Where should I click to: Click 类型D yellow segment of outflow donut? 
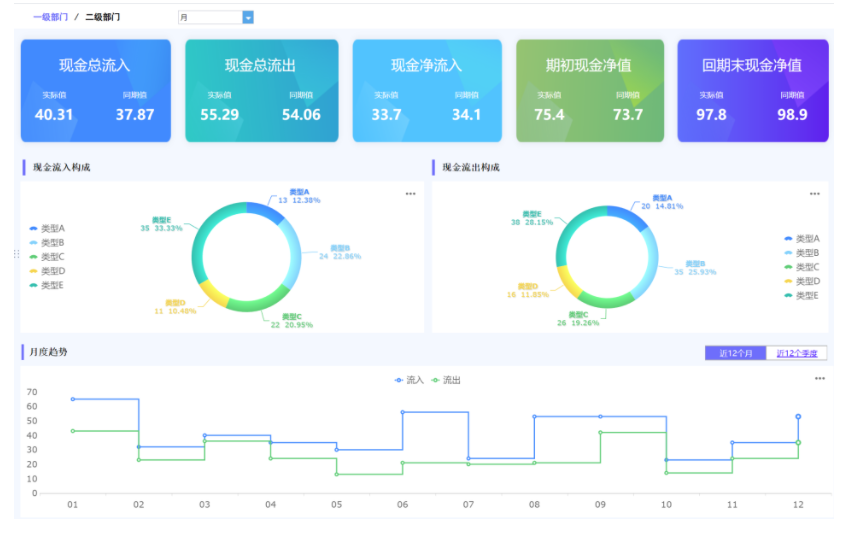tap(569, 281)
